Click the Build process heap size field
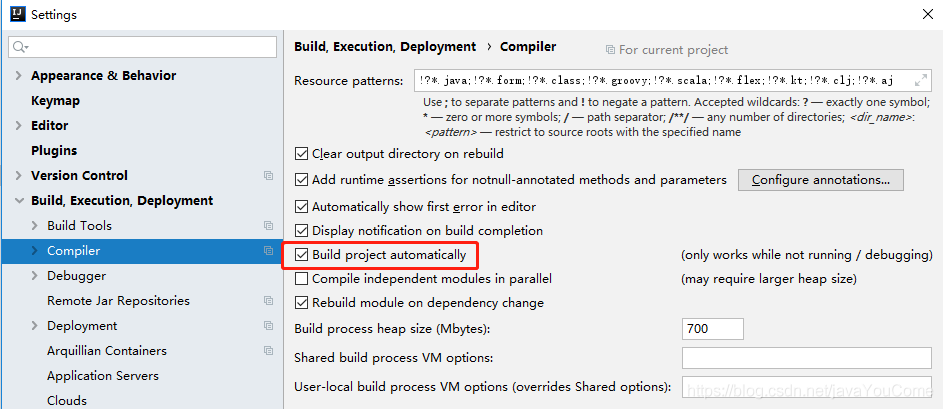Viewport: 943px width, 409px height. 712,329
